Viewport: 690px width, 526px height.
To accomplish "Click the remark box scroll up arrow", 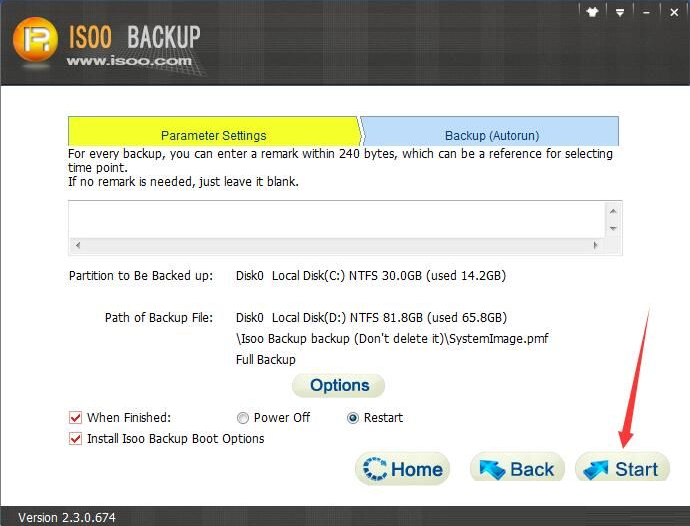I will (x=613, y=211).
